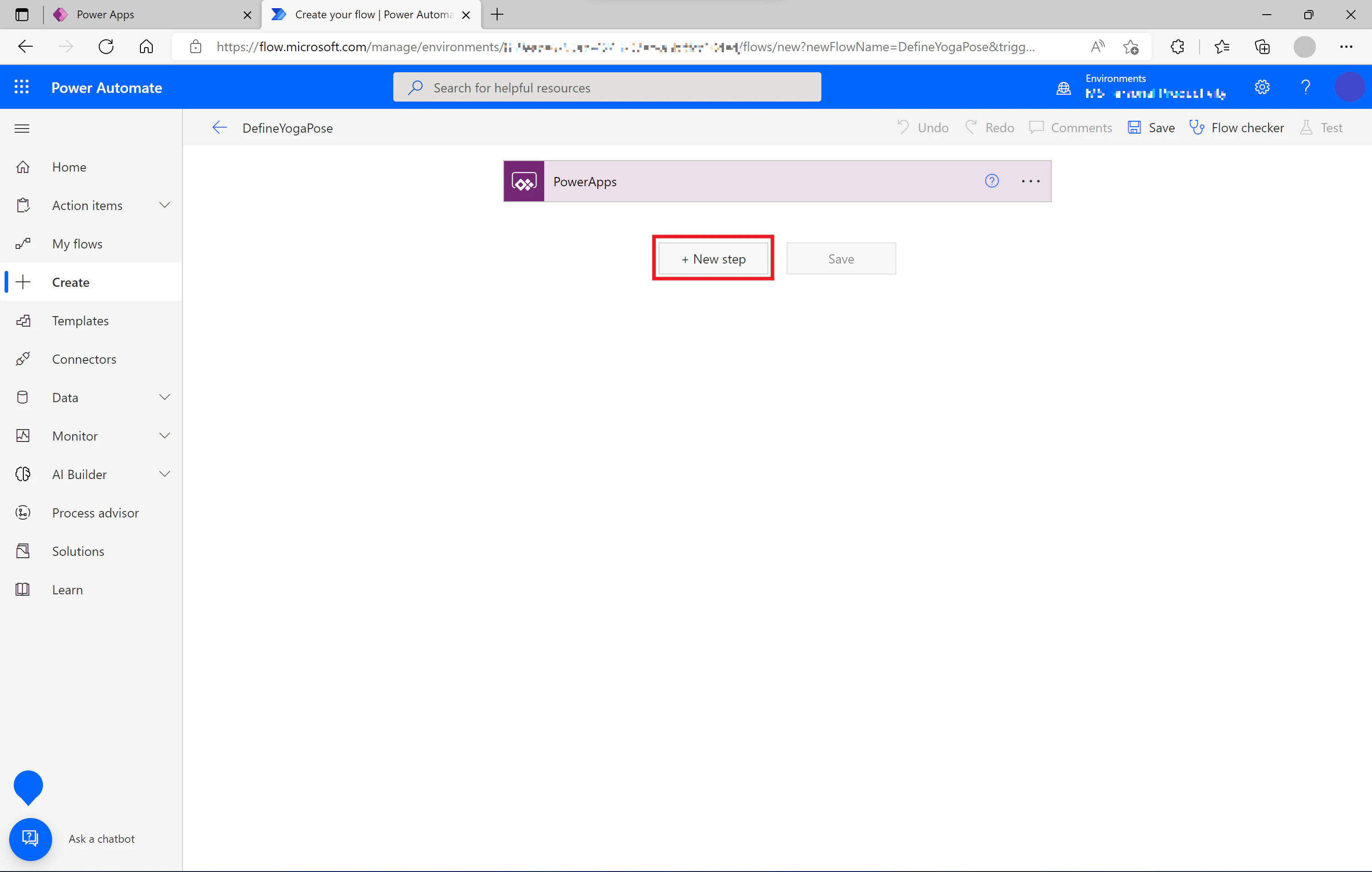Collapse the left navigation hamburger menu
The image size is (1372, 872).
(x=21, y=128)
